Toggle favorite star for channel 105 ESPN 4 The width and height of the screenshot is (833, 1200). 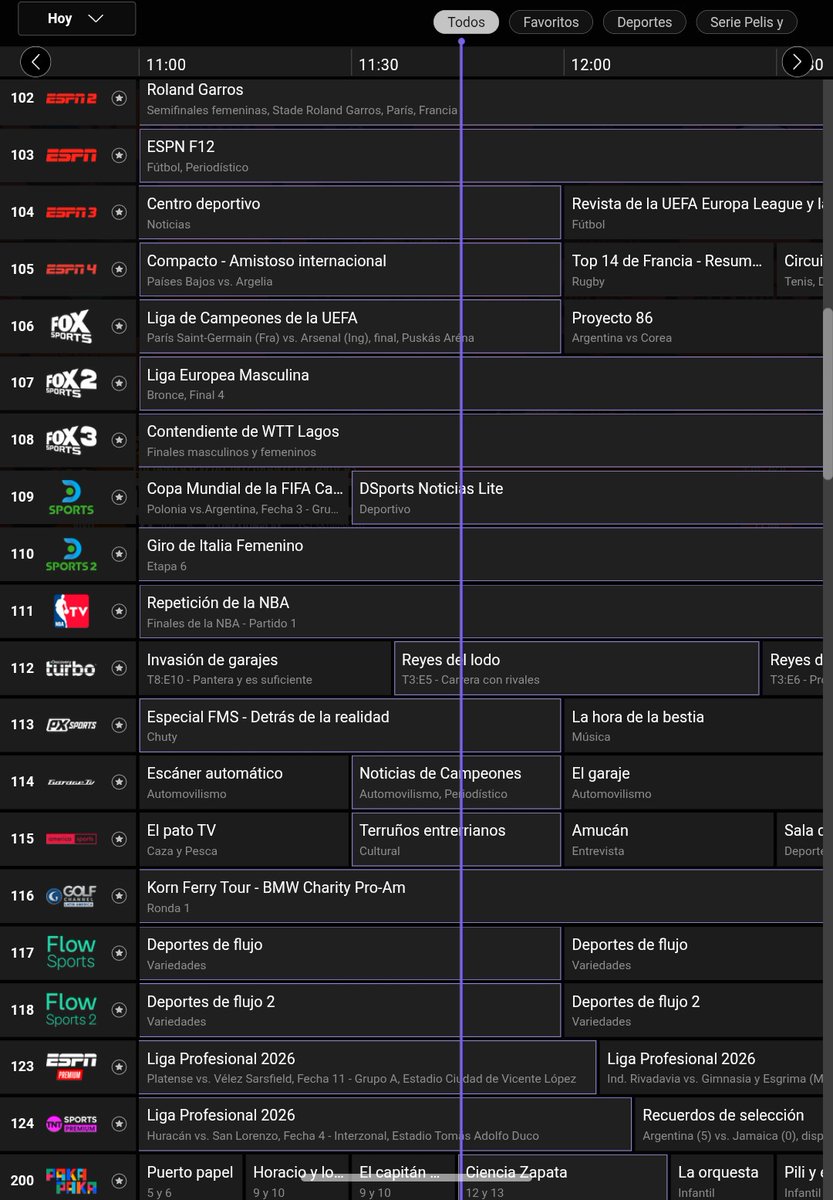119,269
